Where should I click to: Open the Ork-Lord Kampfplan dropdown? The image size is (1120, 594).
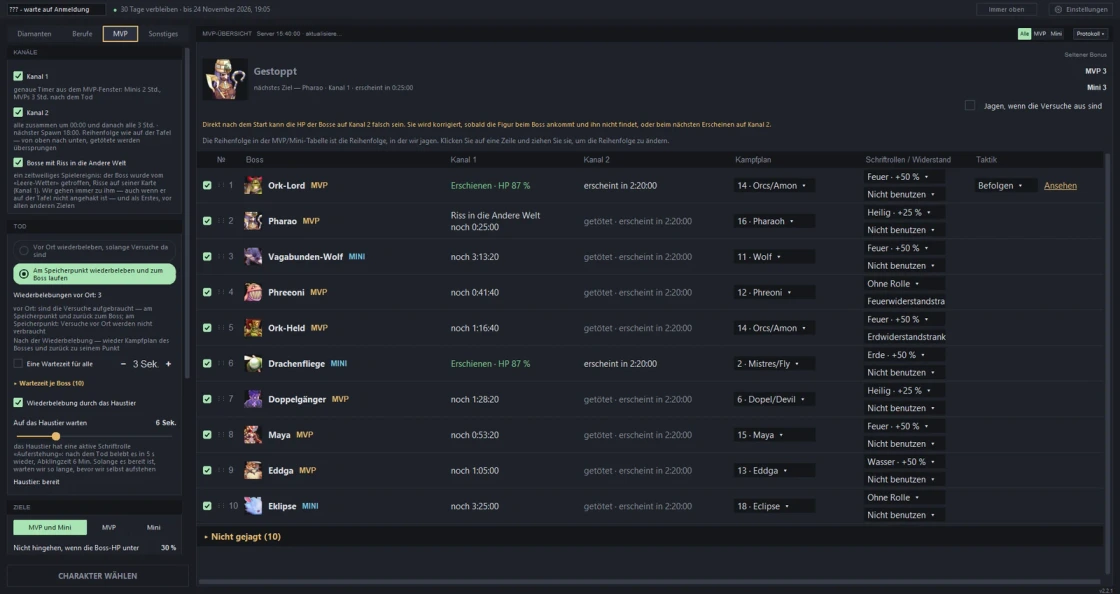(774, 186)
